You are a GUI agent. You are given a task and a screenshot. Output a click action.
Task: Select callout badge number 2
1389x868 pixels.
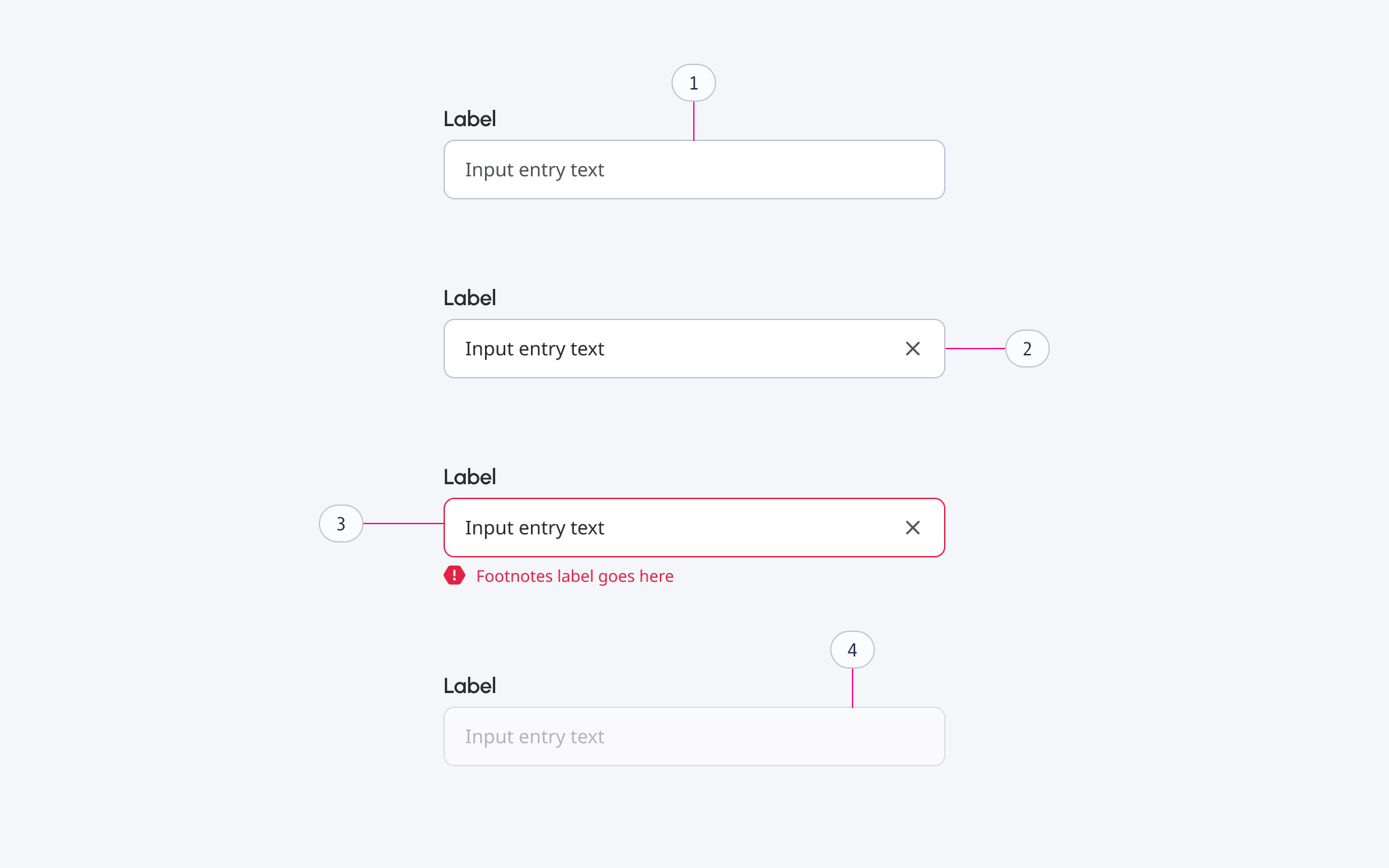click(1027, 349)
